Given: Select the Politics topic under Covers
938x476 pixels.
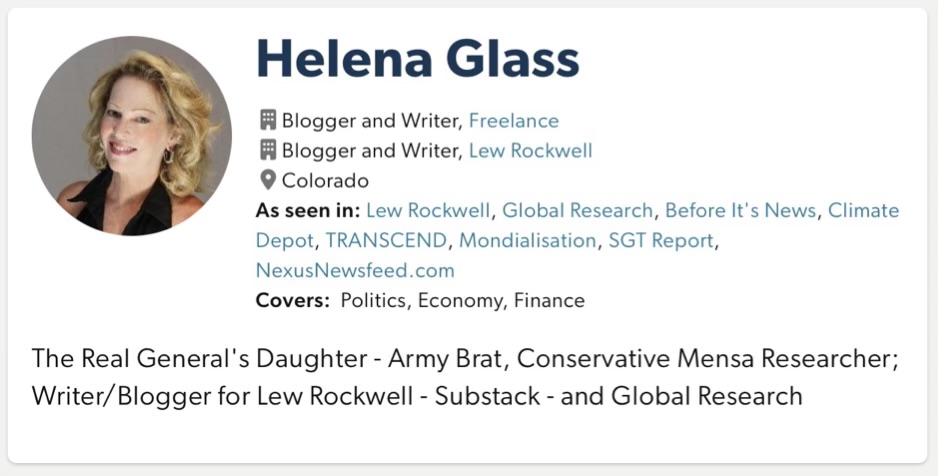Looking at the screenshot, I should click(374, 300).
